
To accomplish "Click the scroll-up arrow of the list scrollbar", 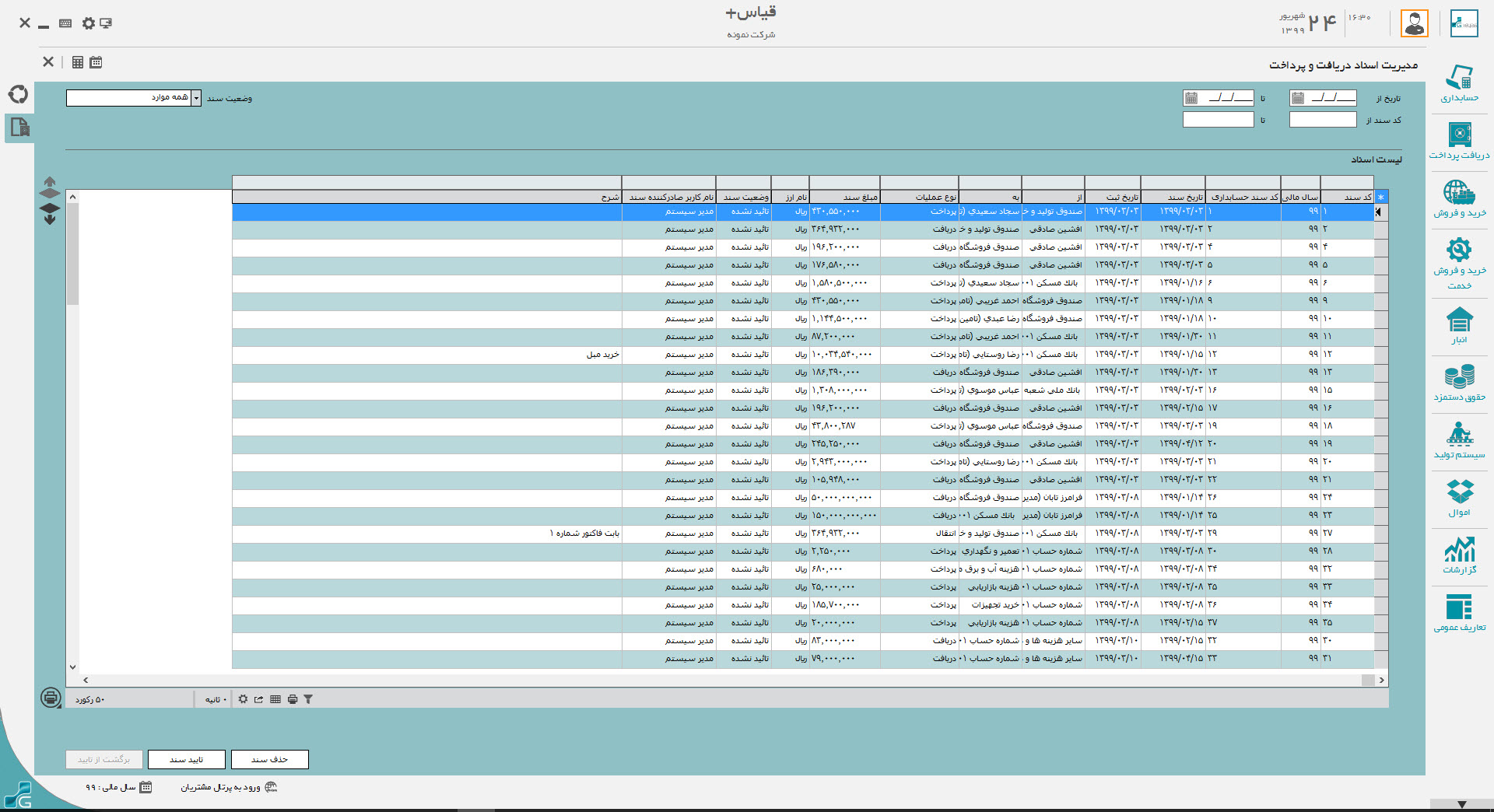I will click(x=72, y=197).
